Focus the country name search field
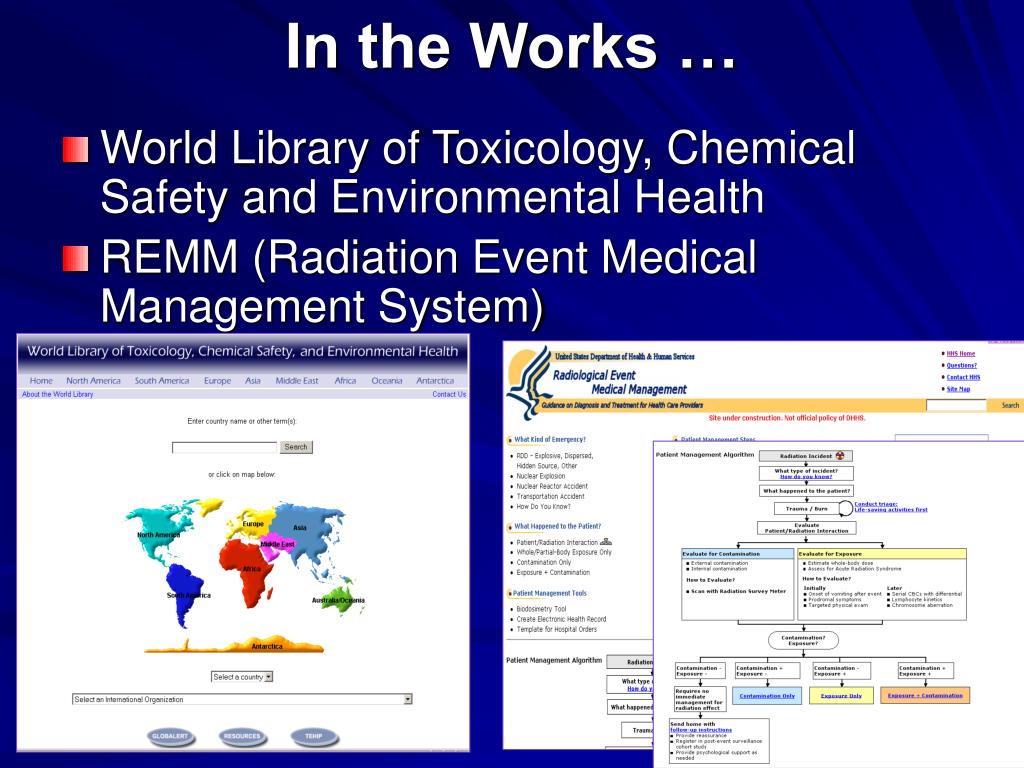The width and height of the screenshot is (1024, 768). [224, 447]
